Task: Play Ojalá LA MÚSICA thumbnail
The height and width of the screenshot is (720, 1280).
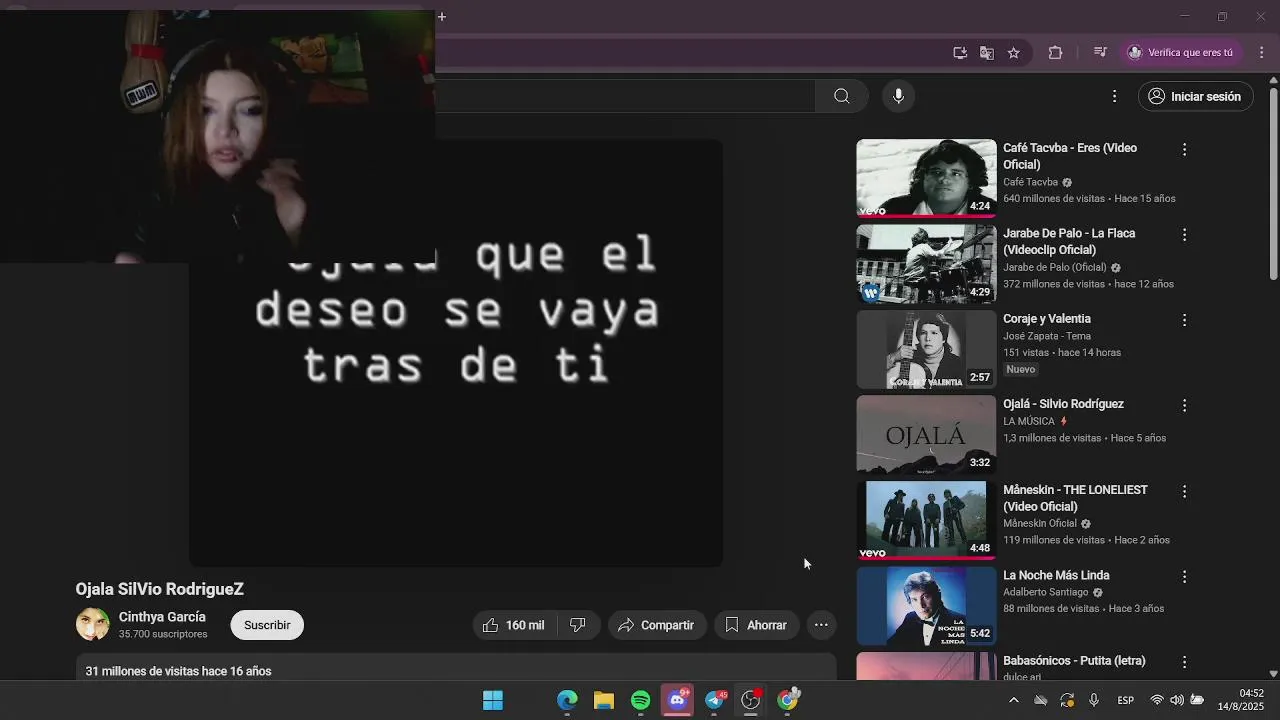Action: 926,435
